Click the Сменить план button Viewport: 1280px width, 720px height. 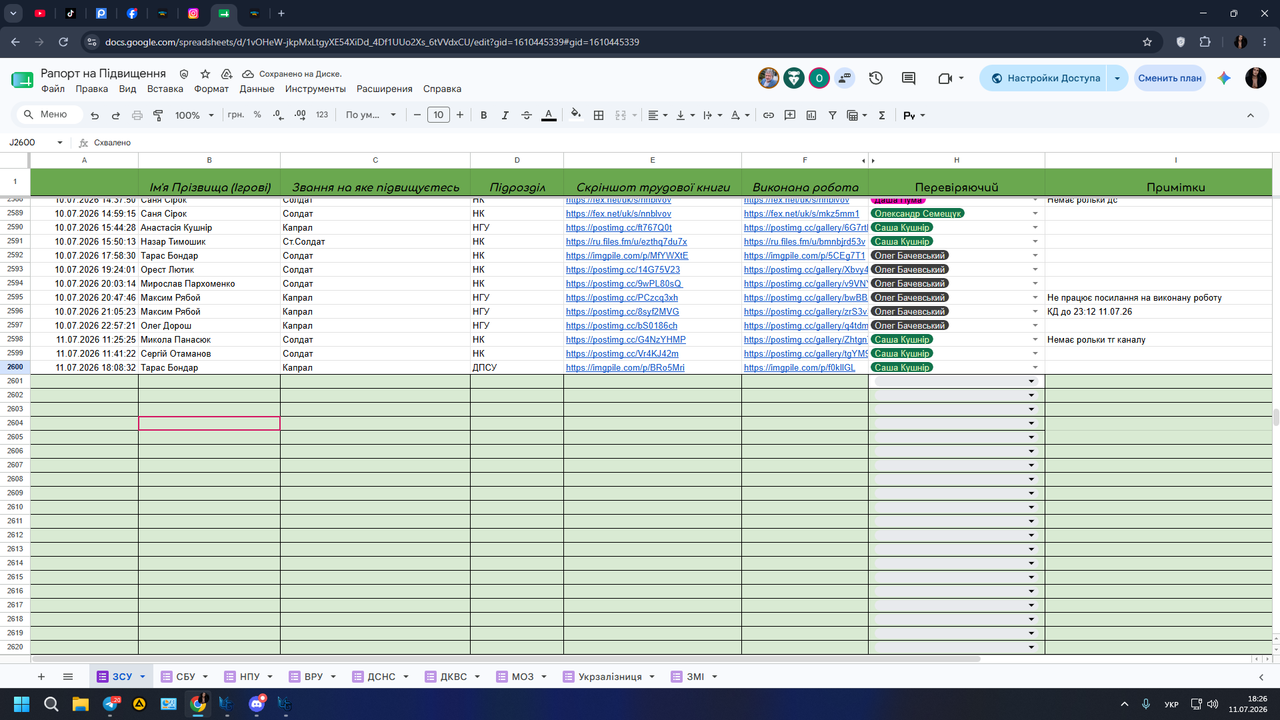1169,78
